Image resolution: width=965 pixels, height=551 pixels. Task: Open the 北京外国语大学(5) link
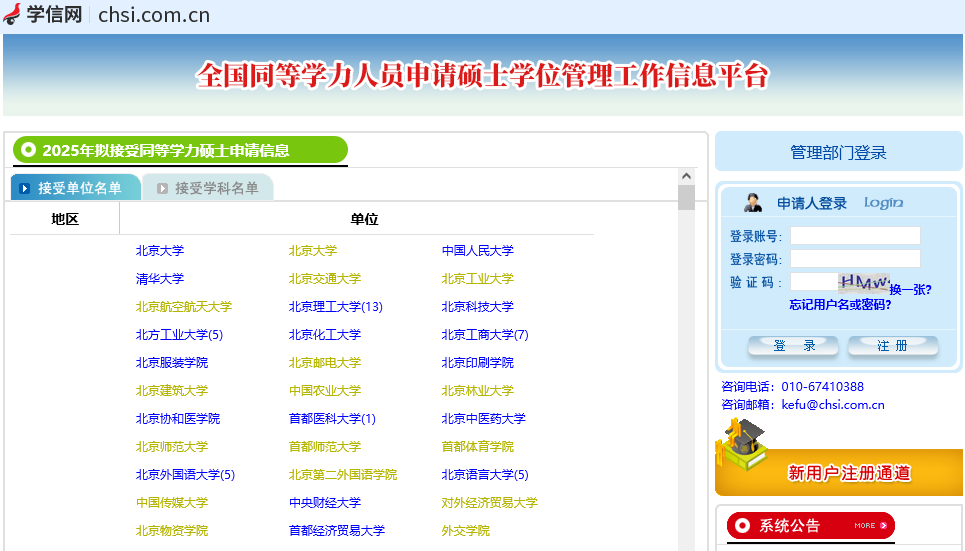point(185,475)
